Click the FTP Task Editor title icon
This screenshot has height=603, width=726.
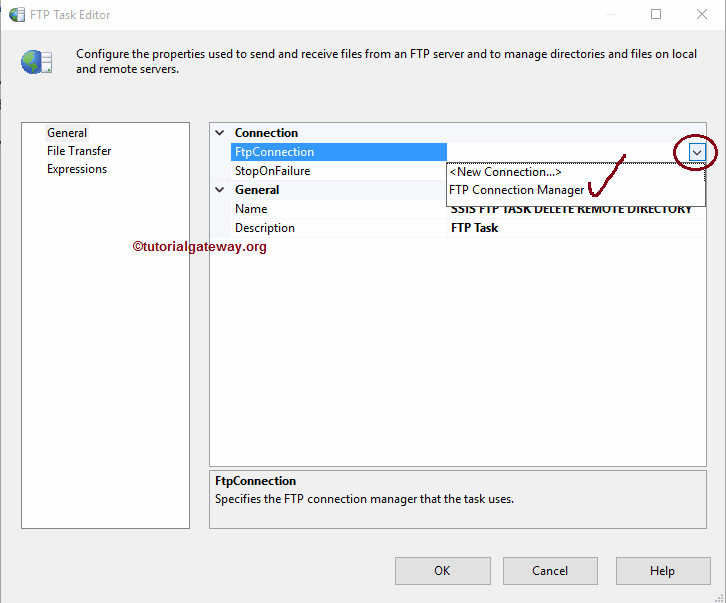point(17,14)
